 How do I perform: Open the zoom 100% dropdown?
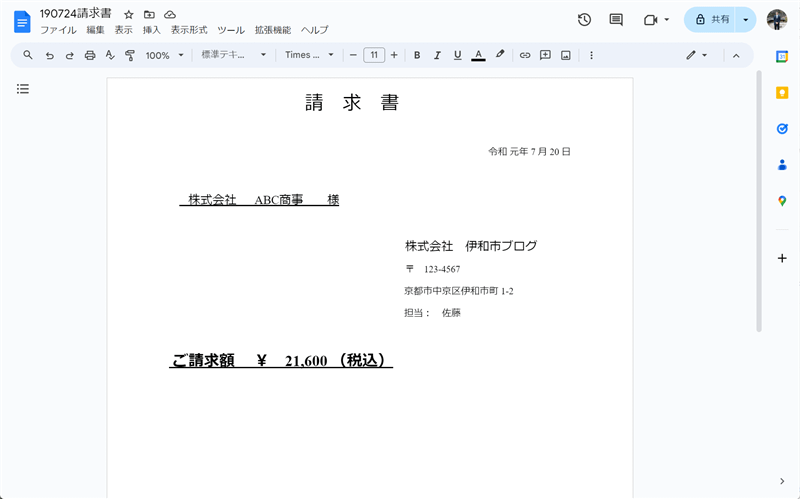(x=164, y=55)
